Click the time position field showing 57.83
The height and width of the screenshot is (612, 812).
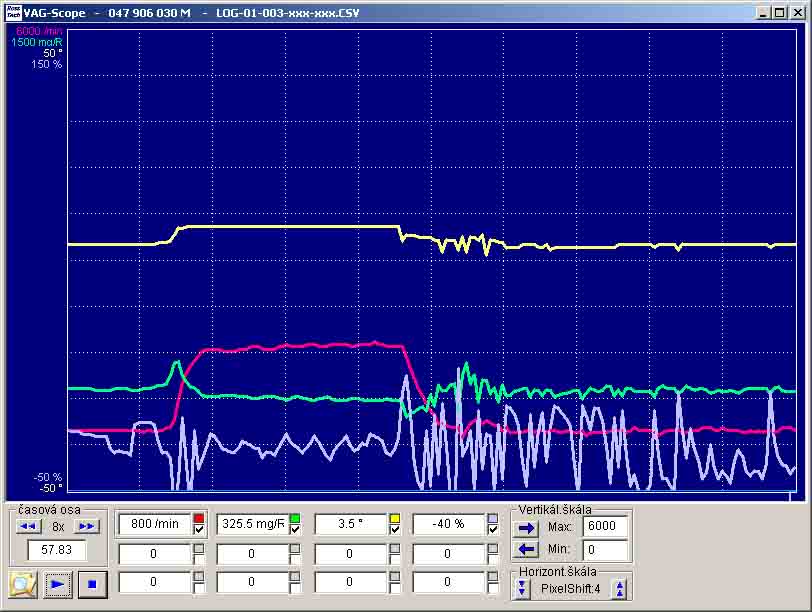[56, 550]
